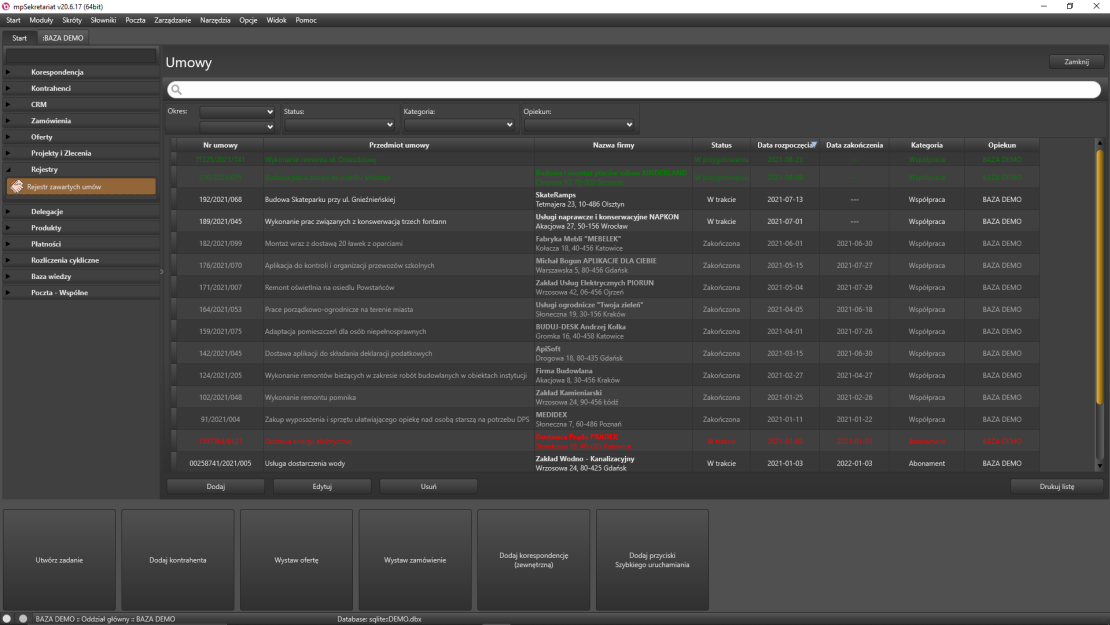Open the Opiekun filter dropdown
The height and width of the screenshot is (625, 1110).
578,125
